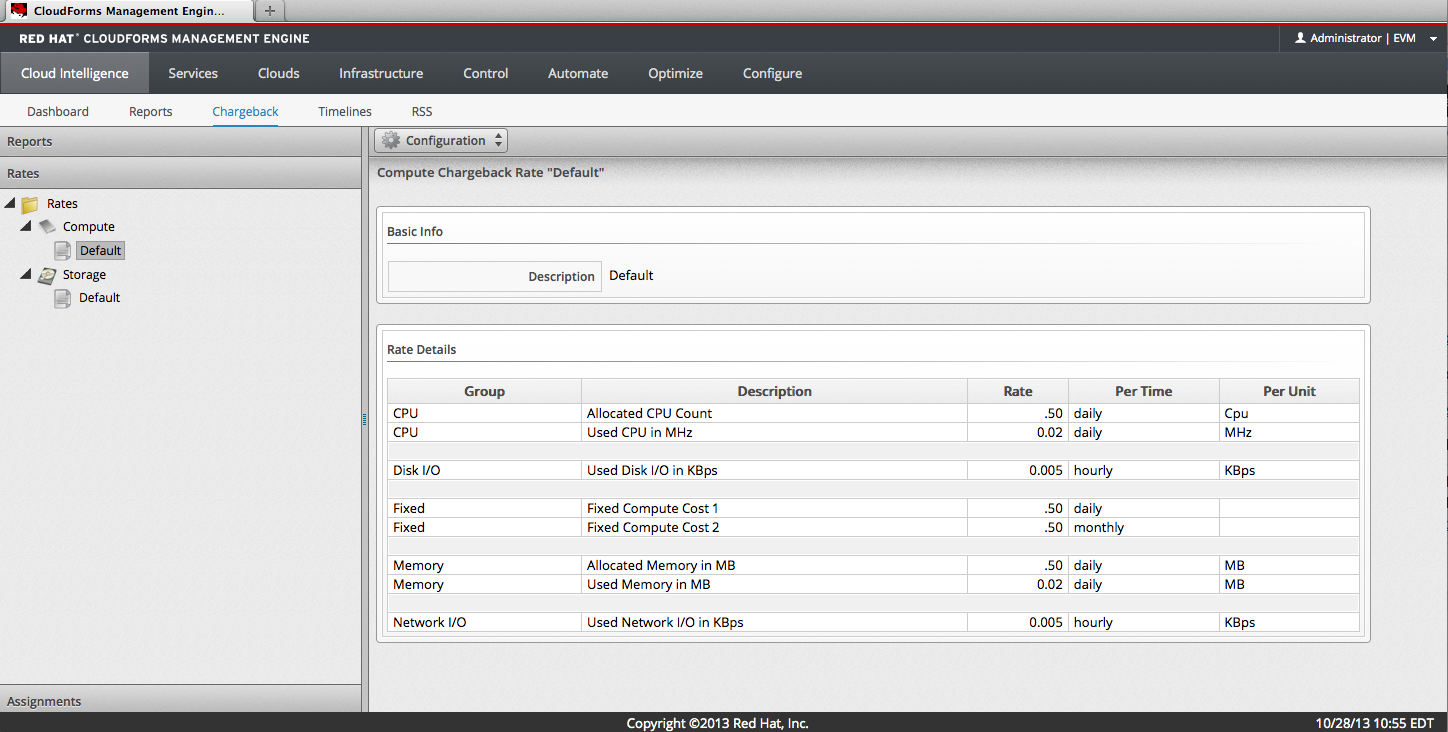The width and height of the screenshot is (1448, 732).
Task: Click the Configuration gear icon
Action: [x=391, y=141]
